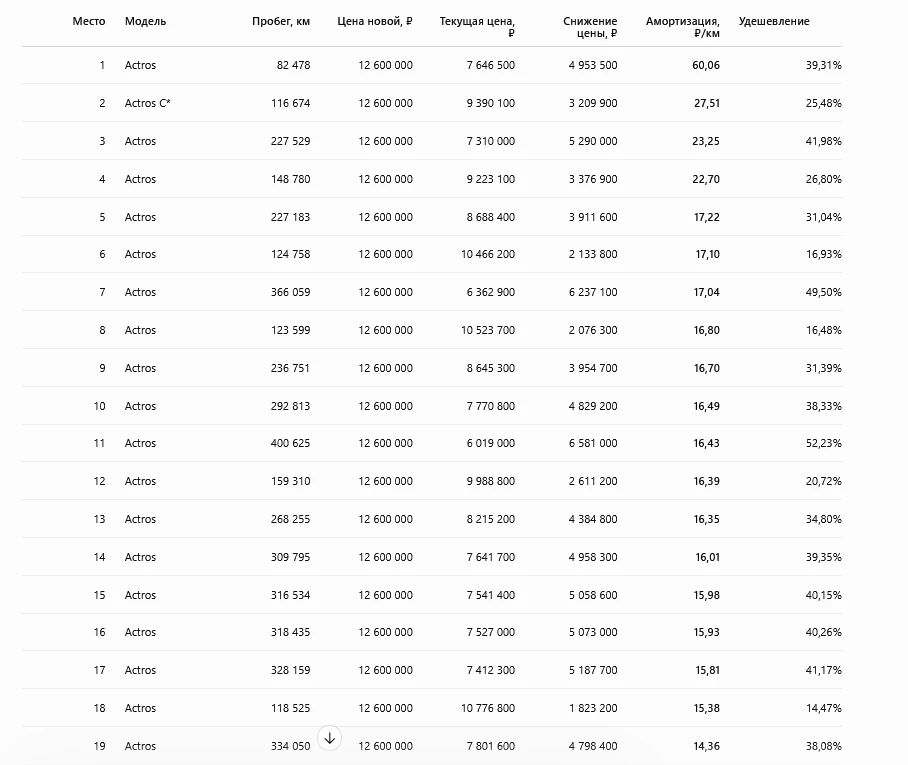Sort by the Модель column header
This screenshot has height=765, width=908.
[145, 21]
